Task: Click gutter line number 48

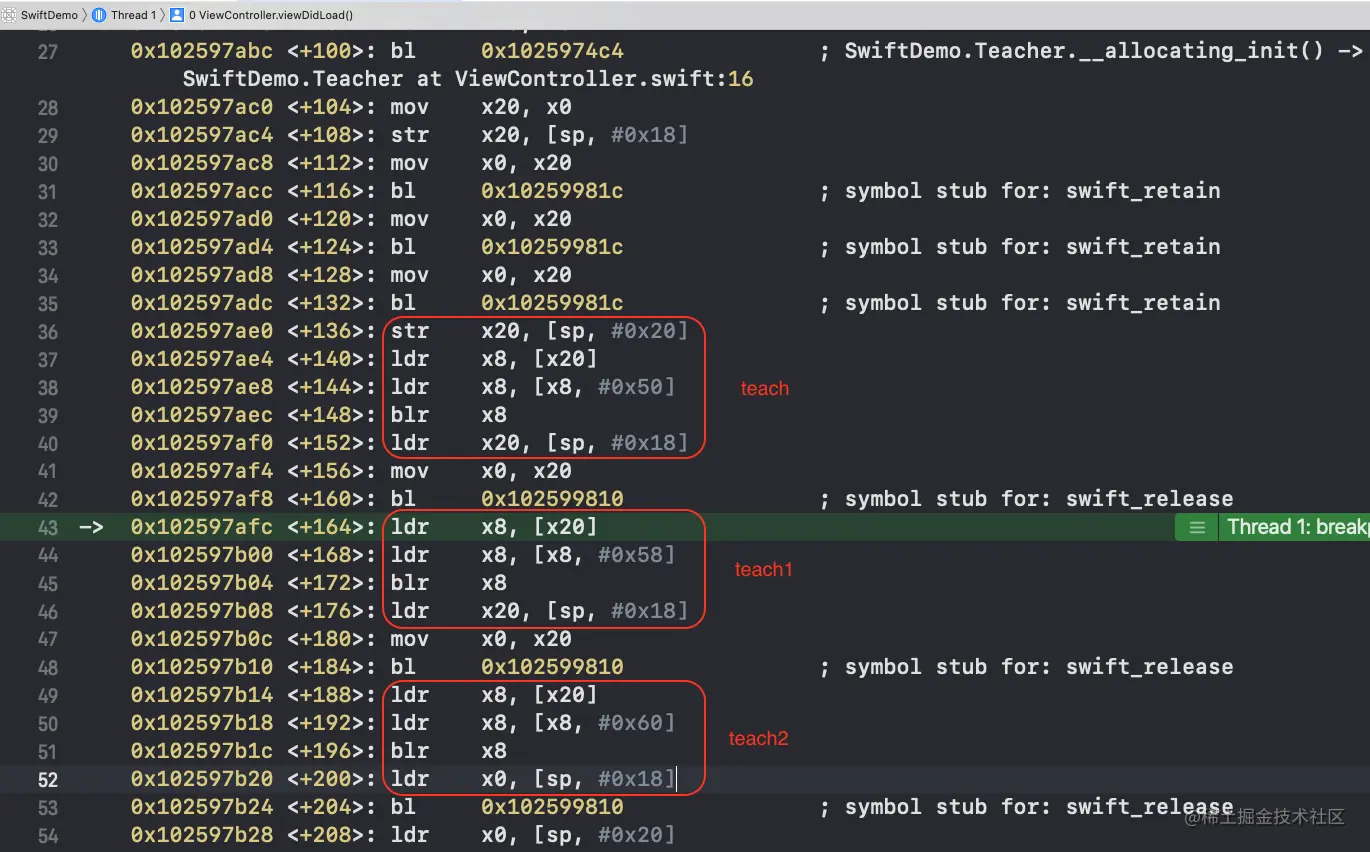Action: coord(47,667)
